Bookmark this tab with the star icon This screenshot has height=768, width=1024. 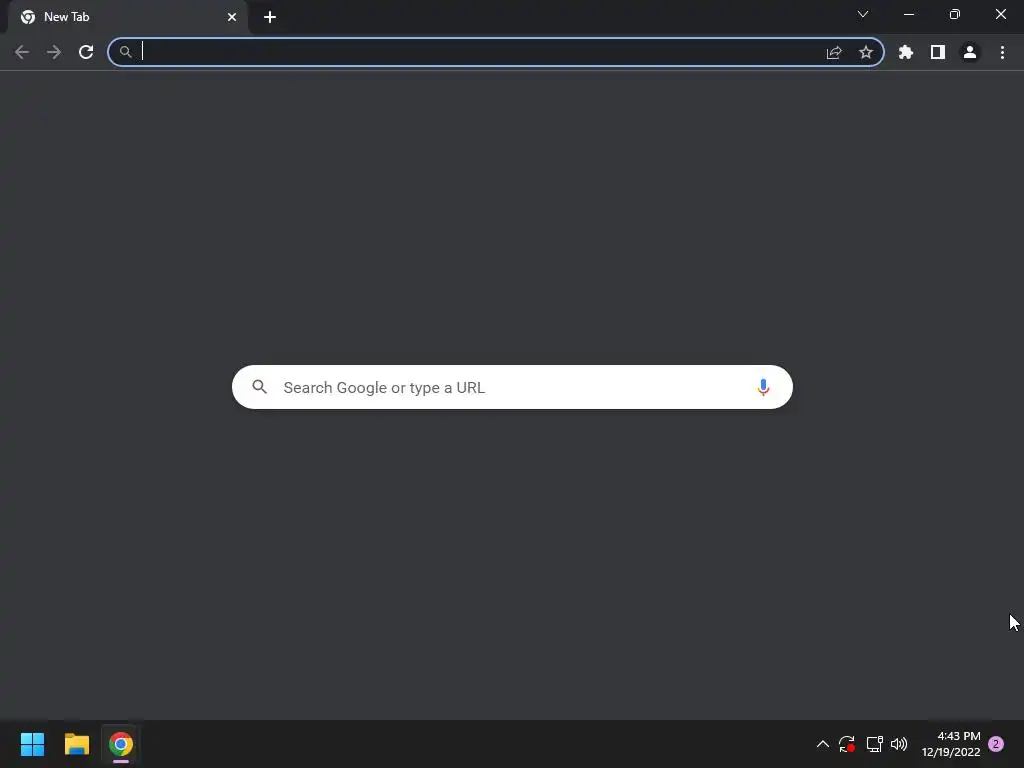pyautogui.click(x=866, y=52)
